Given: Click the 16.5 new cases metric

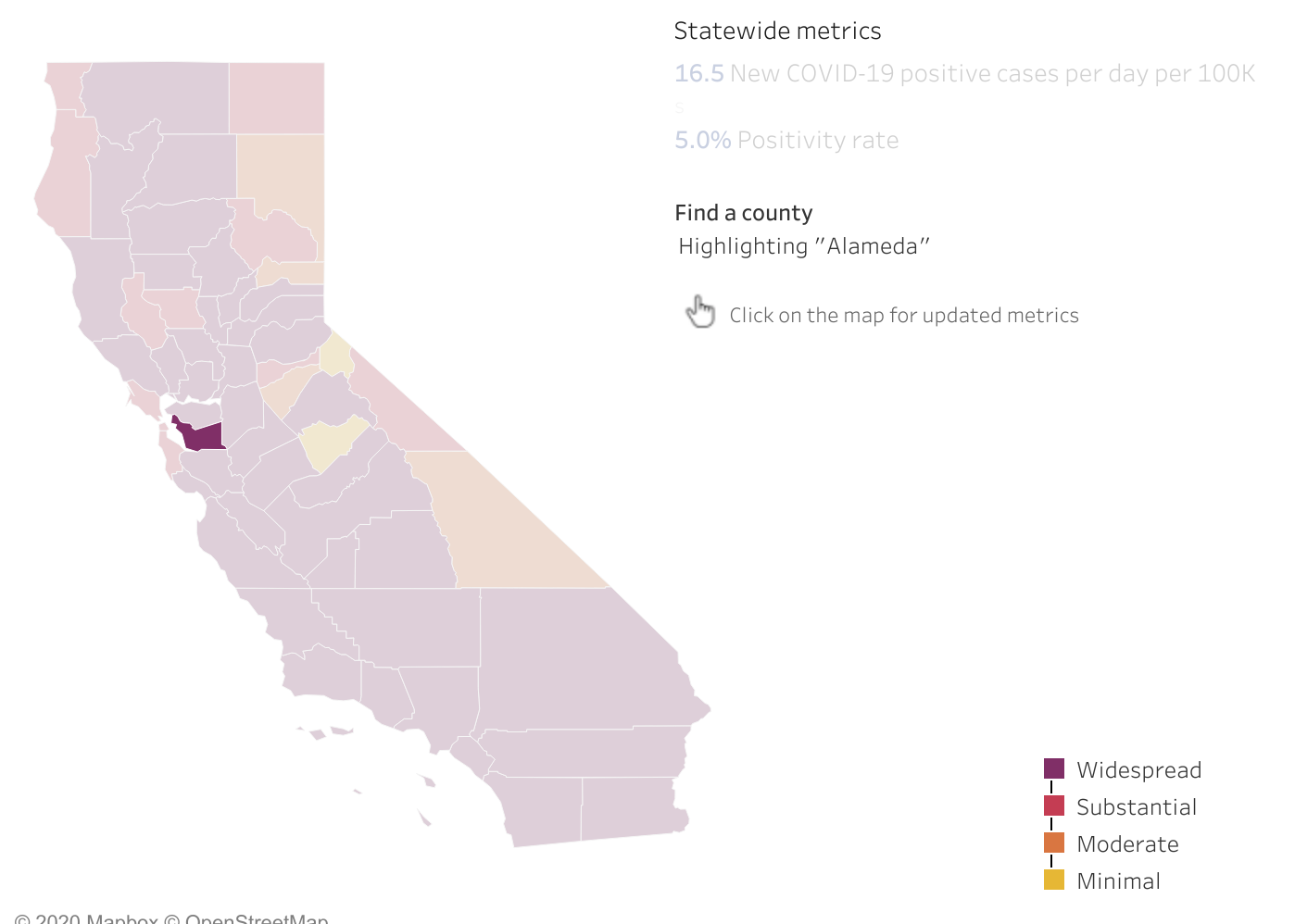Looking at the screenshot, I should point(699,73).
